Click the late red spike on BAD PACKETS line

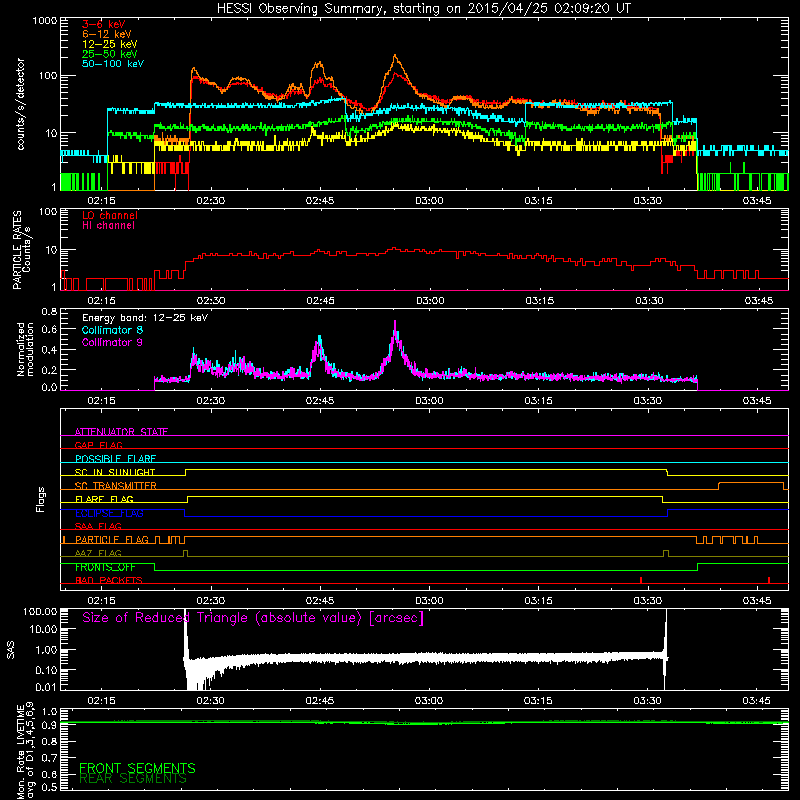(769, 580)
